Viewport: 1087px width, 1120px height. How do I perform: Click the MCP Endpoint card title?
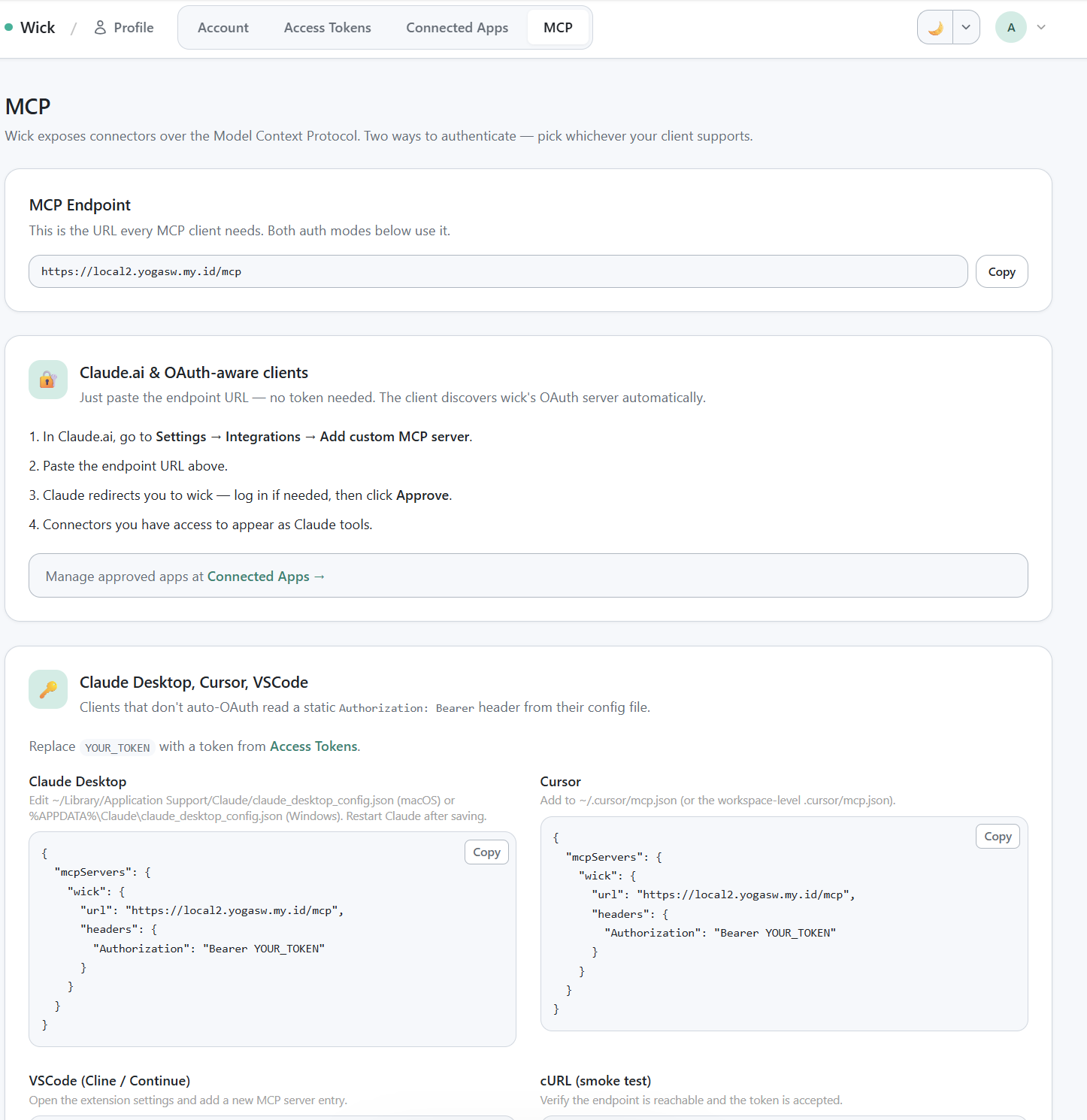(x=80, y=205)
